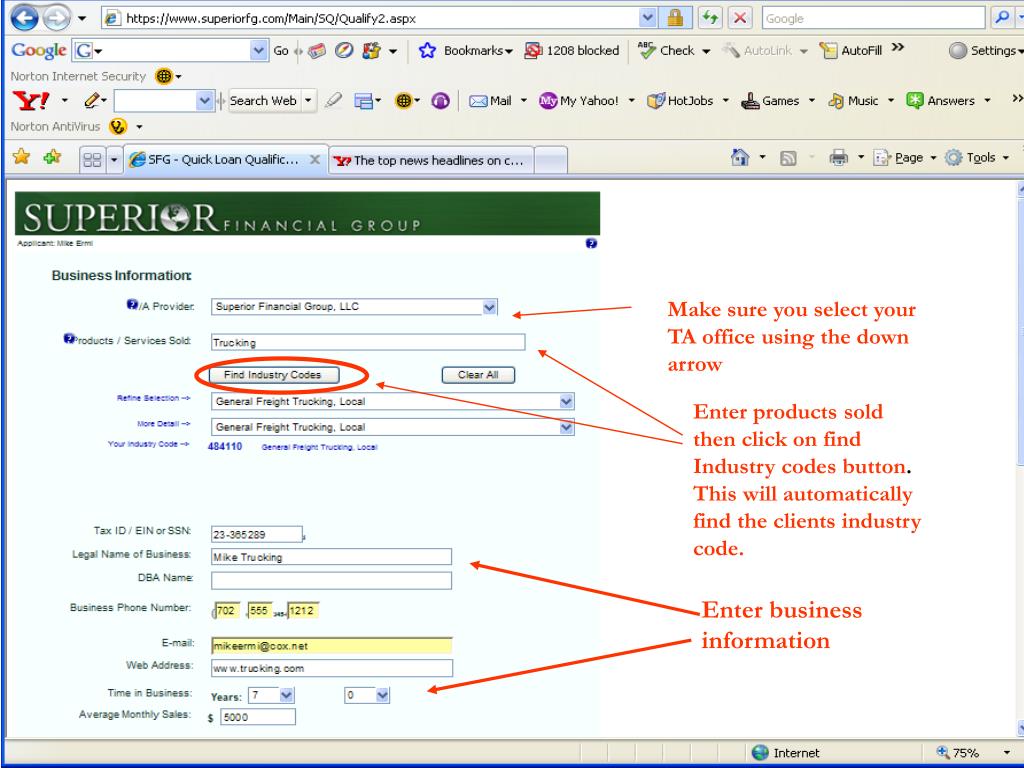Click the padlock security icon
Viewport: 1024px width, 768px height.
tap(675, 18)
